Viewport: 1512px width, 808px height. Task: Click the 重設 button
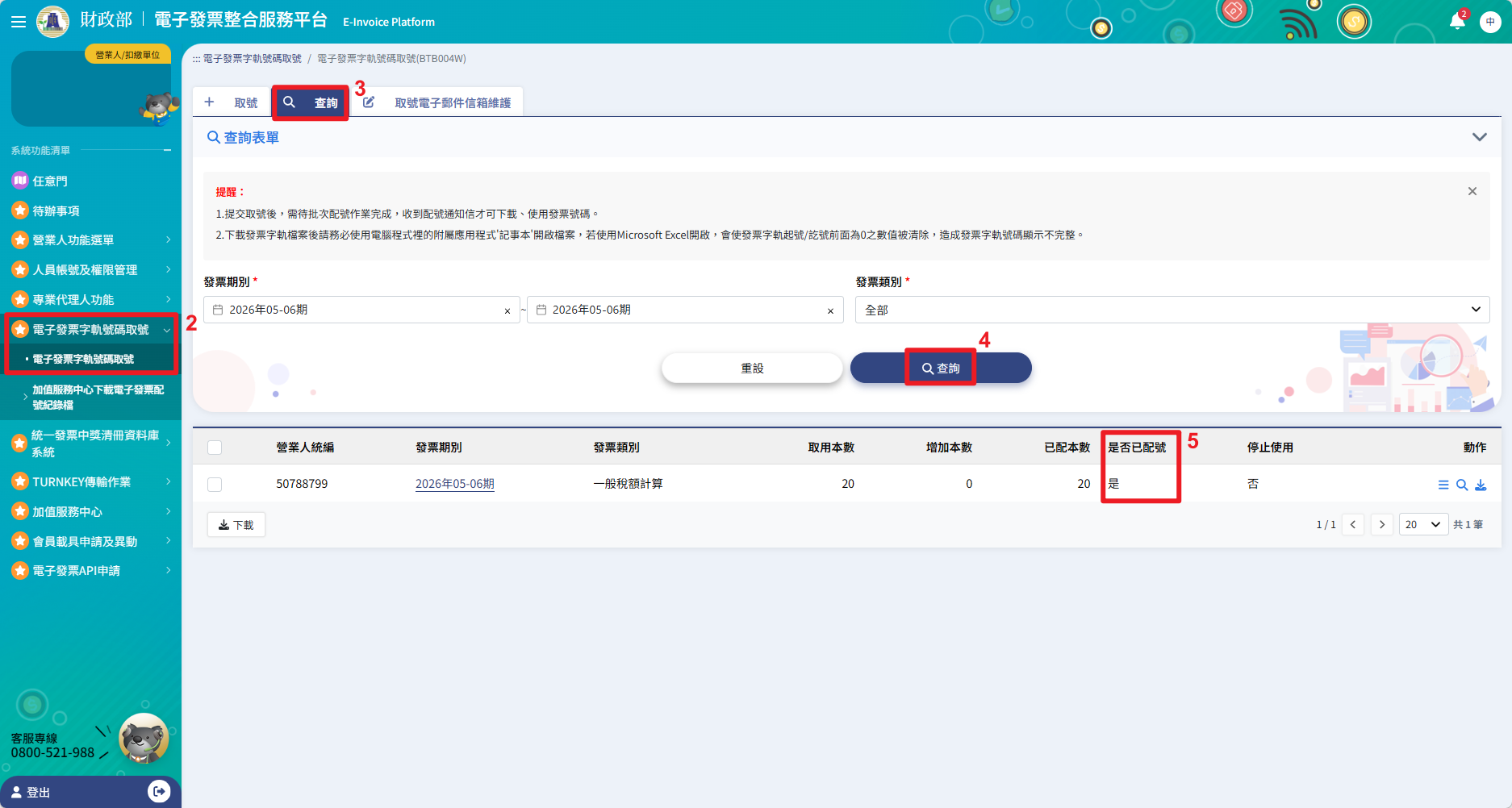click(x=752, y=368)
